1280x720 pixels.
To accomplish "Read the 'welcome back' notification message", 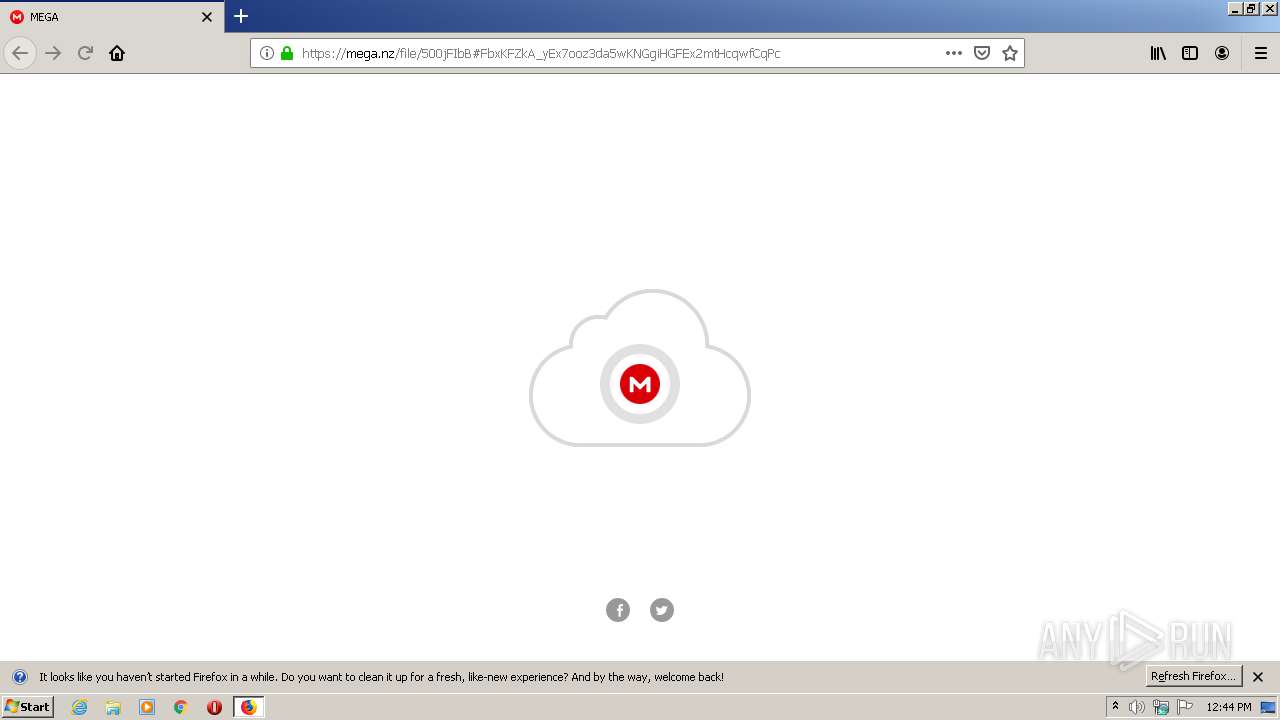I will (x=381, y=677).
